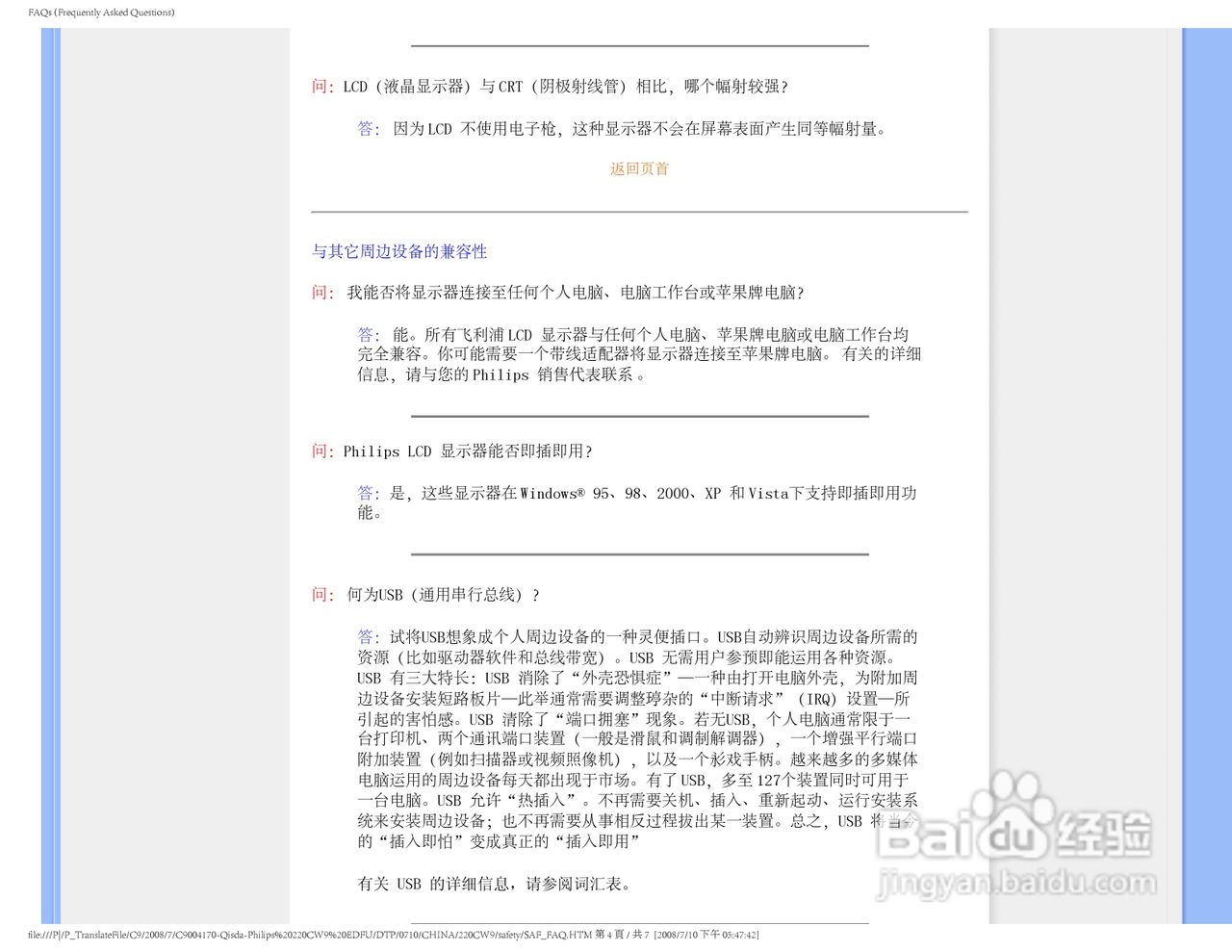Click answer mentioning Windows 95、98、2000、XP 和Vista
The height and width of the screenshot is (952, 1232).
click(x=636, y=502)
